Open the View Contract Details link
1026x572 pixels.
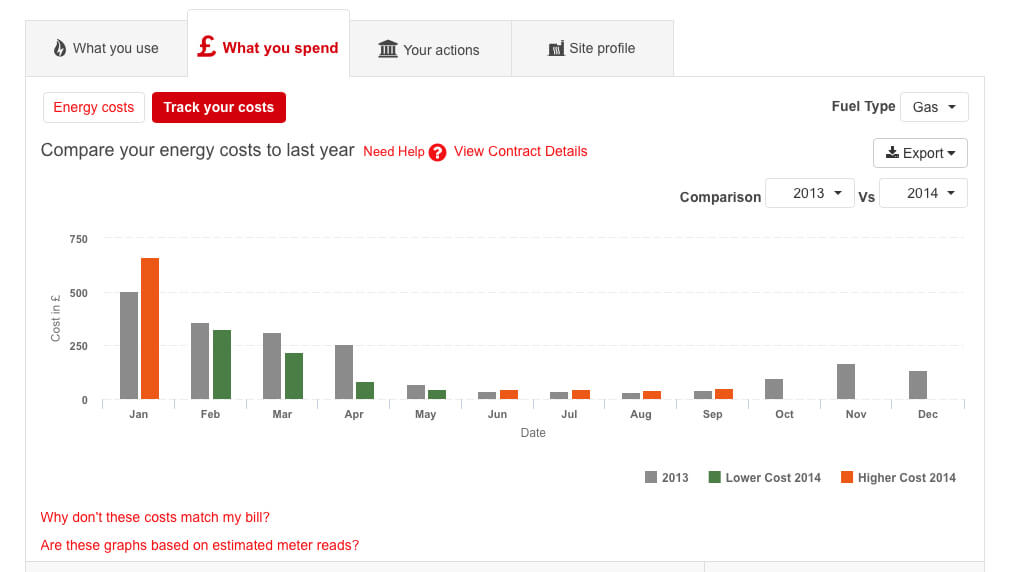[520, 151]
